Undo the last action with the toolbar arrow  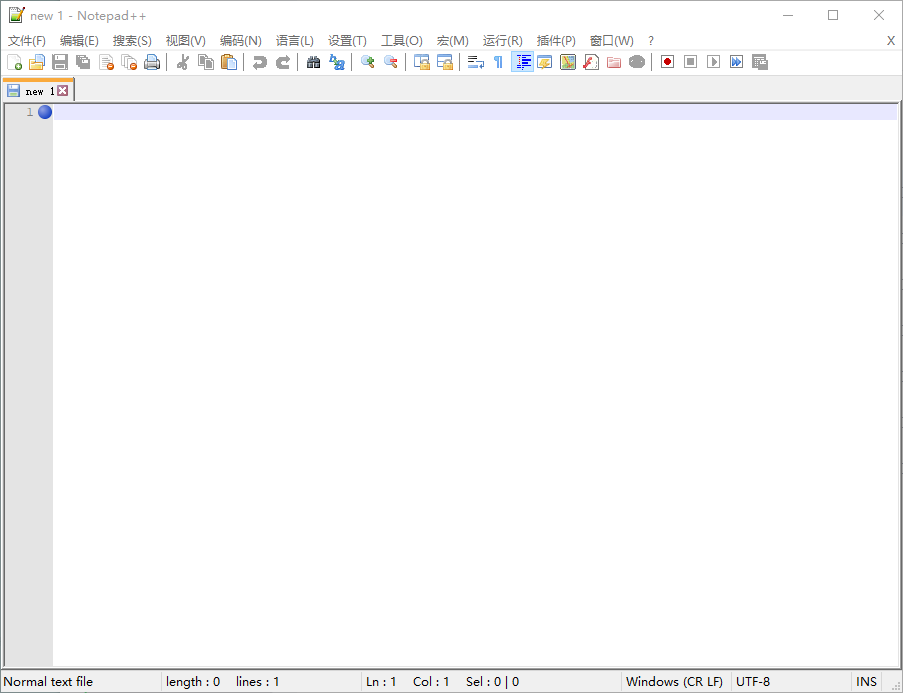[260, 62]
